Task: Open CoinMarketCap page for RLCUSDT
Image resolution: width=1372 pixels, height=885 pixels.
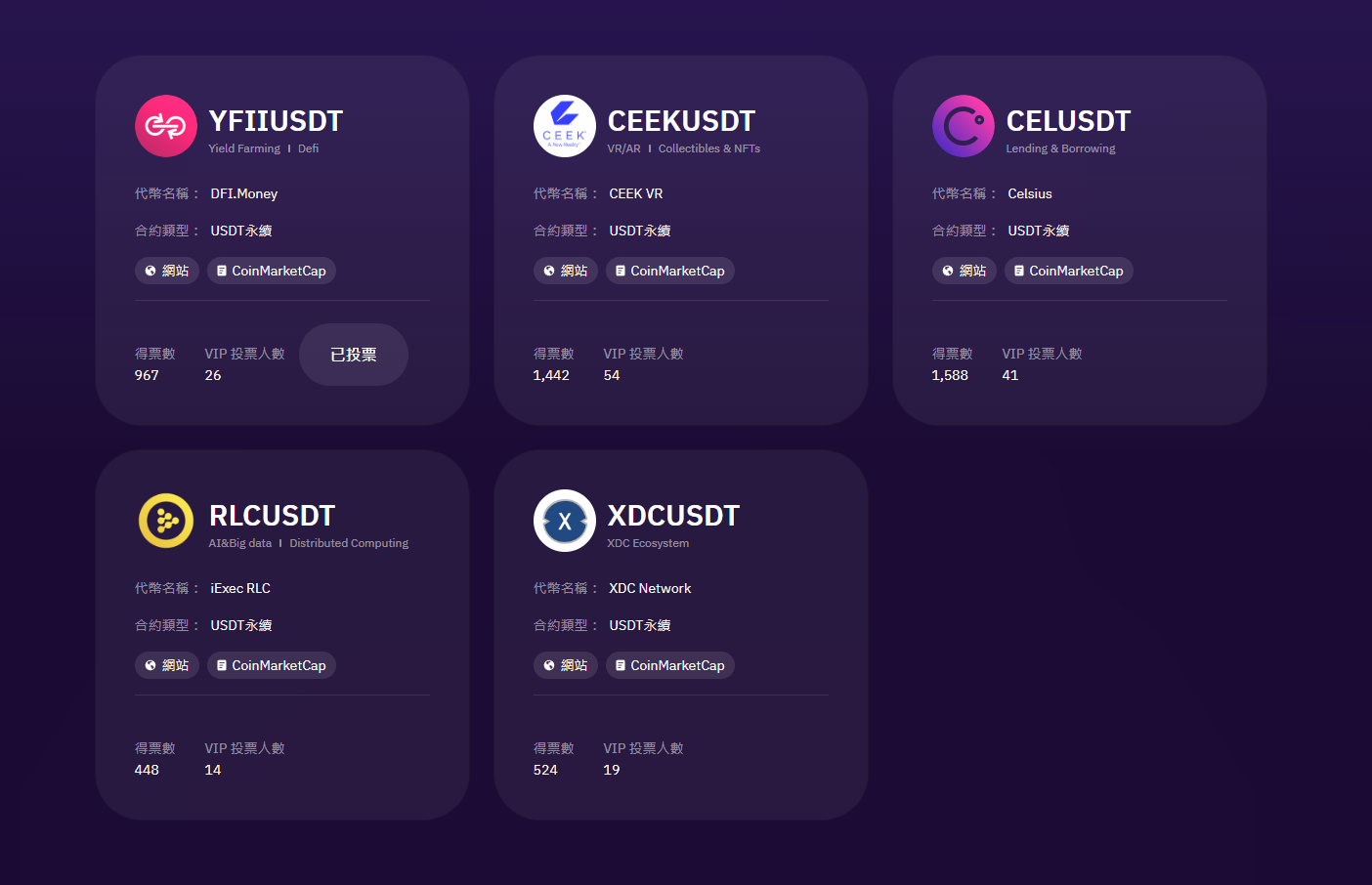Action: pos(272,665)
